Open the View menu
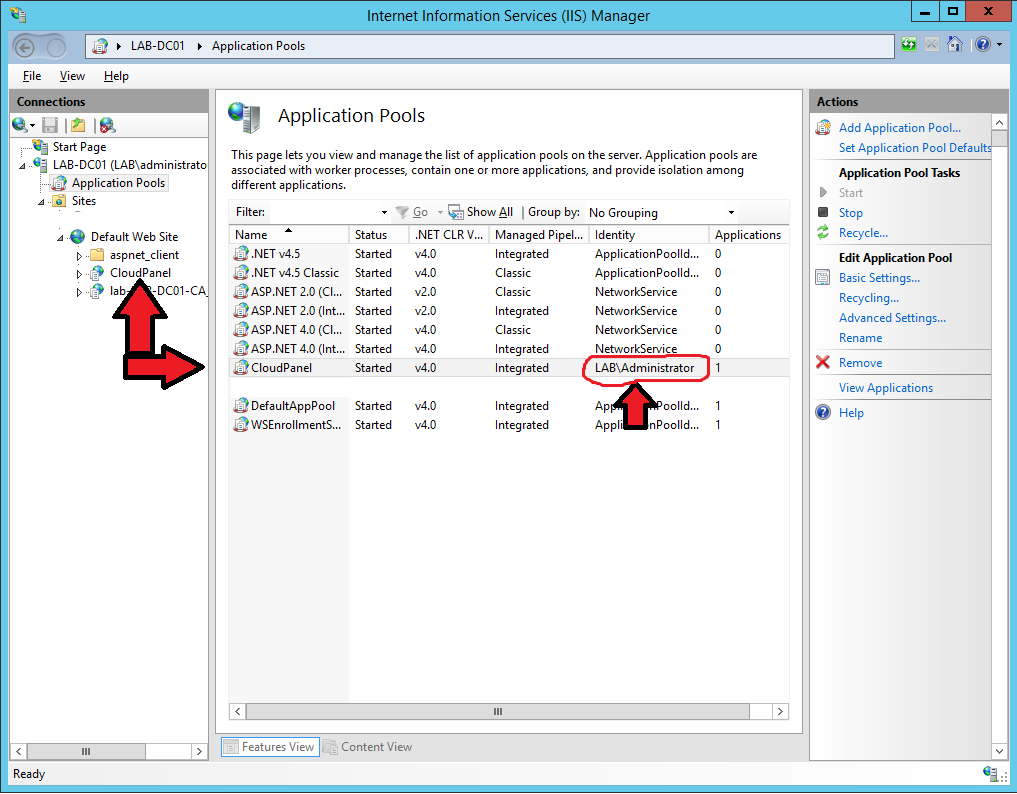Viewport: 1017px width, 794px height. coord(72,76)
